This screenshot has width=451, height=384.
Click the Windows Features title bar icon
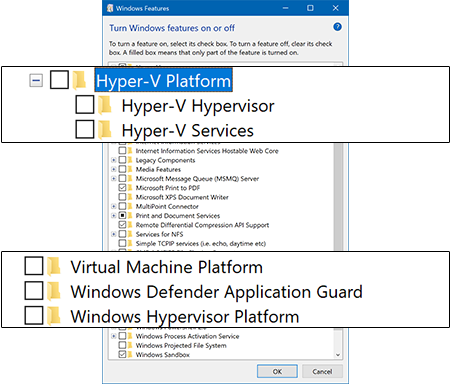pos(110,8)
